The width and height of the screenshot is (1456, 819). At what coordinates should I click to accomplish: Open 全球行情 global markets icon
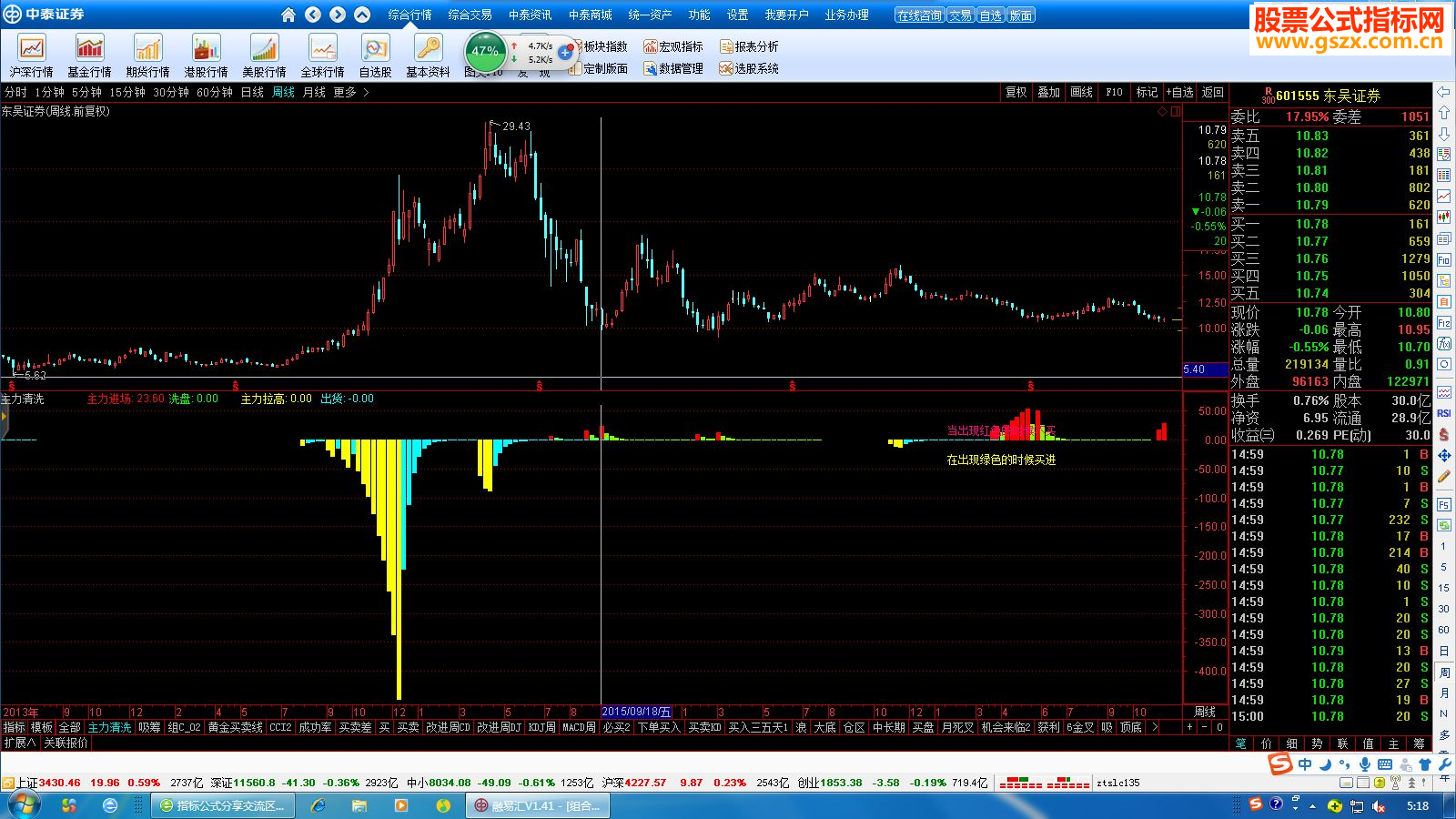(x=323, y=56)
